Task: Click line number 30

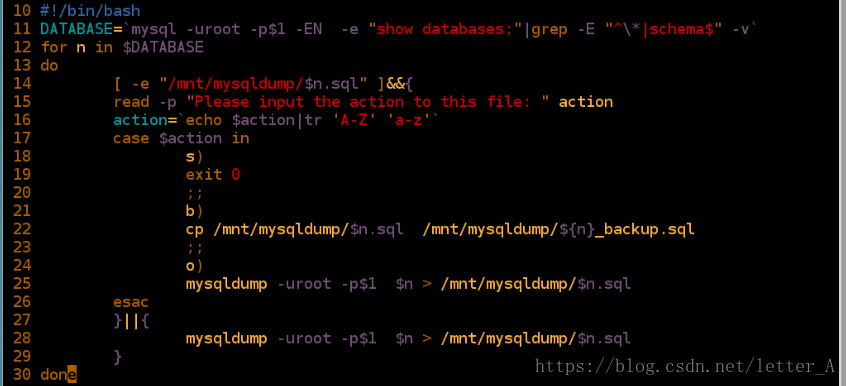Action: pyautogui.click(x=22, y=375)
